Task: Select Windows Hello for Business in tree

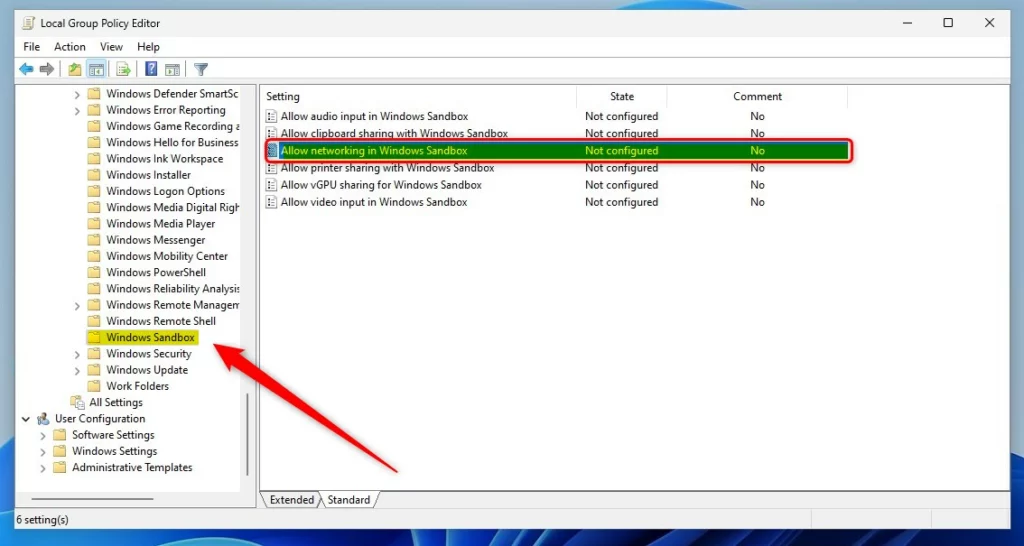Action: pyautogui.click(x=172, y=142)
